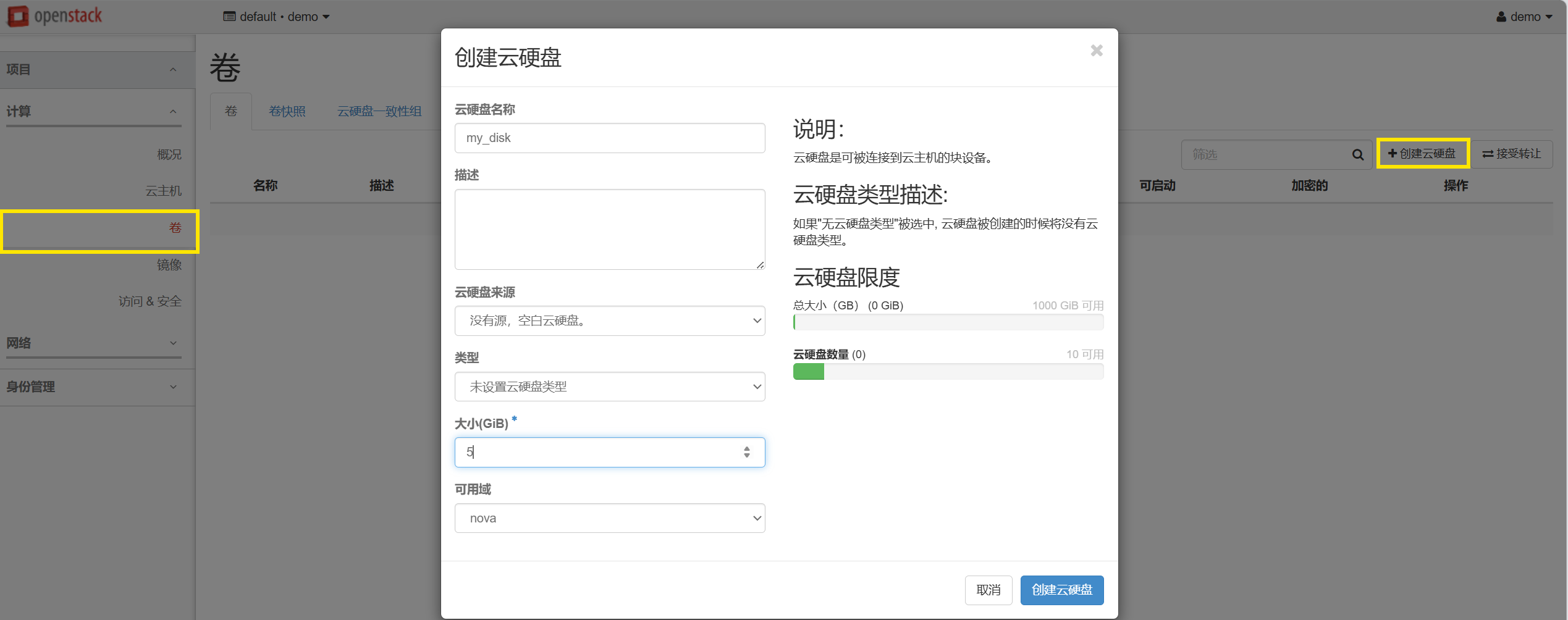The image size is (1568, 620).
Task: Close the create volume dialog with X
Action: tap(1097, 51)
